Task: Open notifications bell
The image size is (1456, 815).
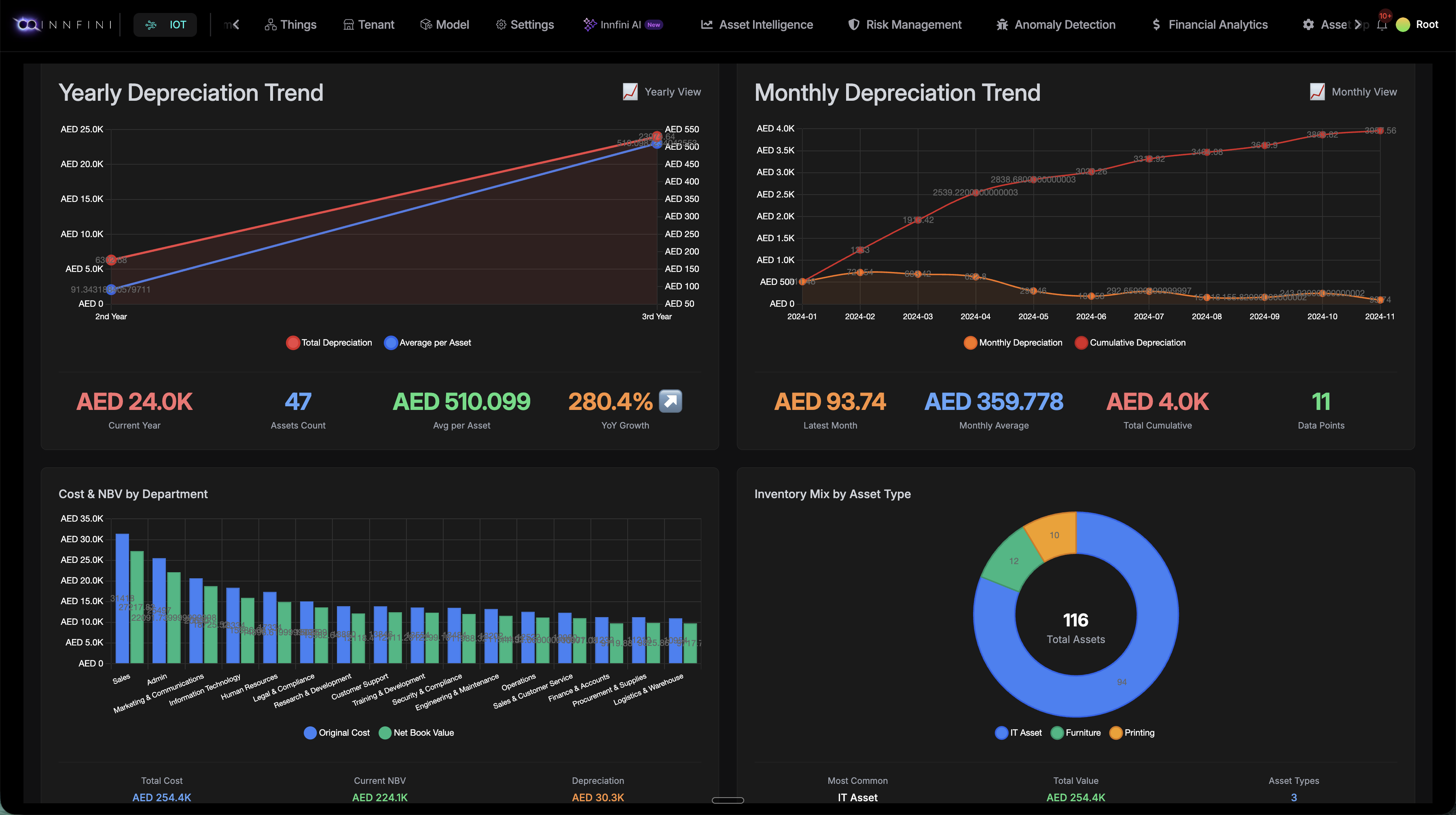Action: click(1382, 24)
